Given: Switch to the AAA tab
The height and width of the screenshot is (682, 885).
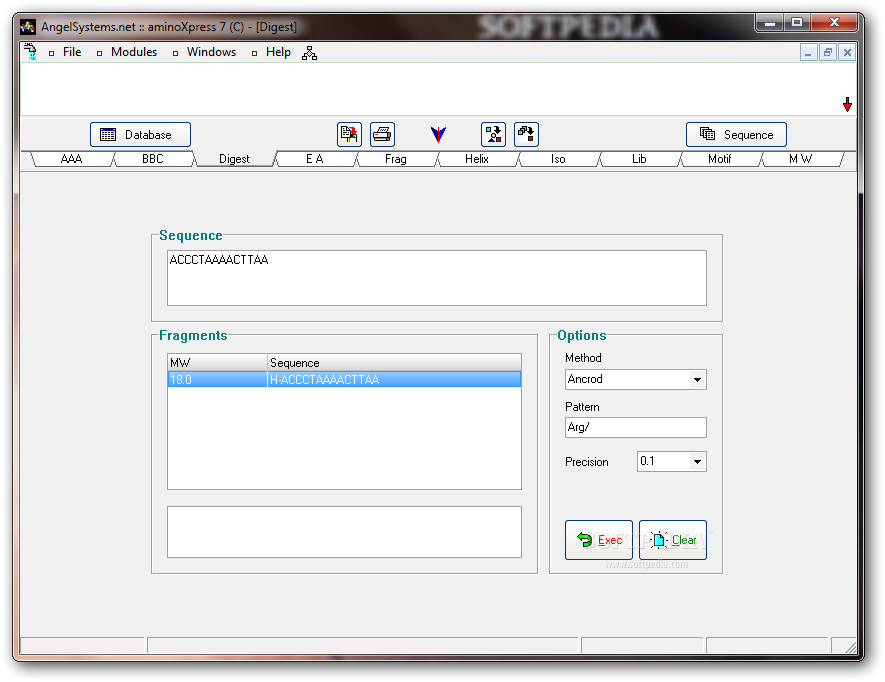Looking at the screenshot, I should [72, 159].
